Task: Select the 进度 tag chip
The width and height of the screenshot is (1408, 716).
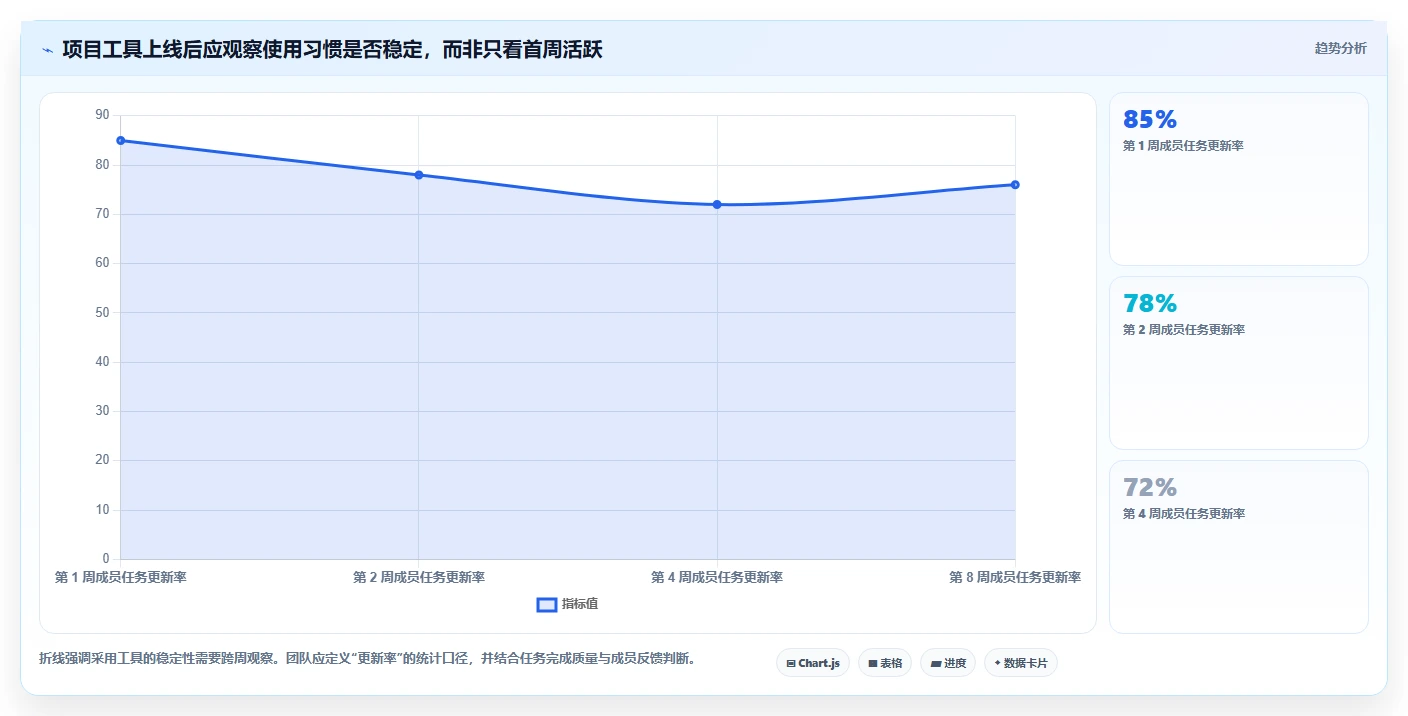Action: [948, 663]
